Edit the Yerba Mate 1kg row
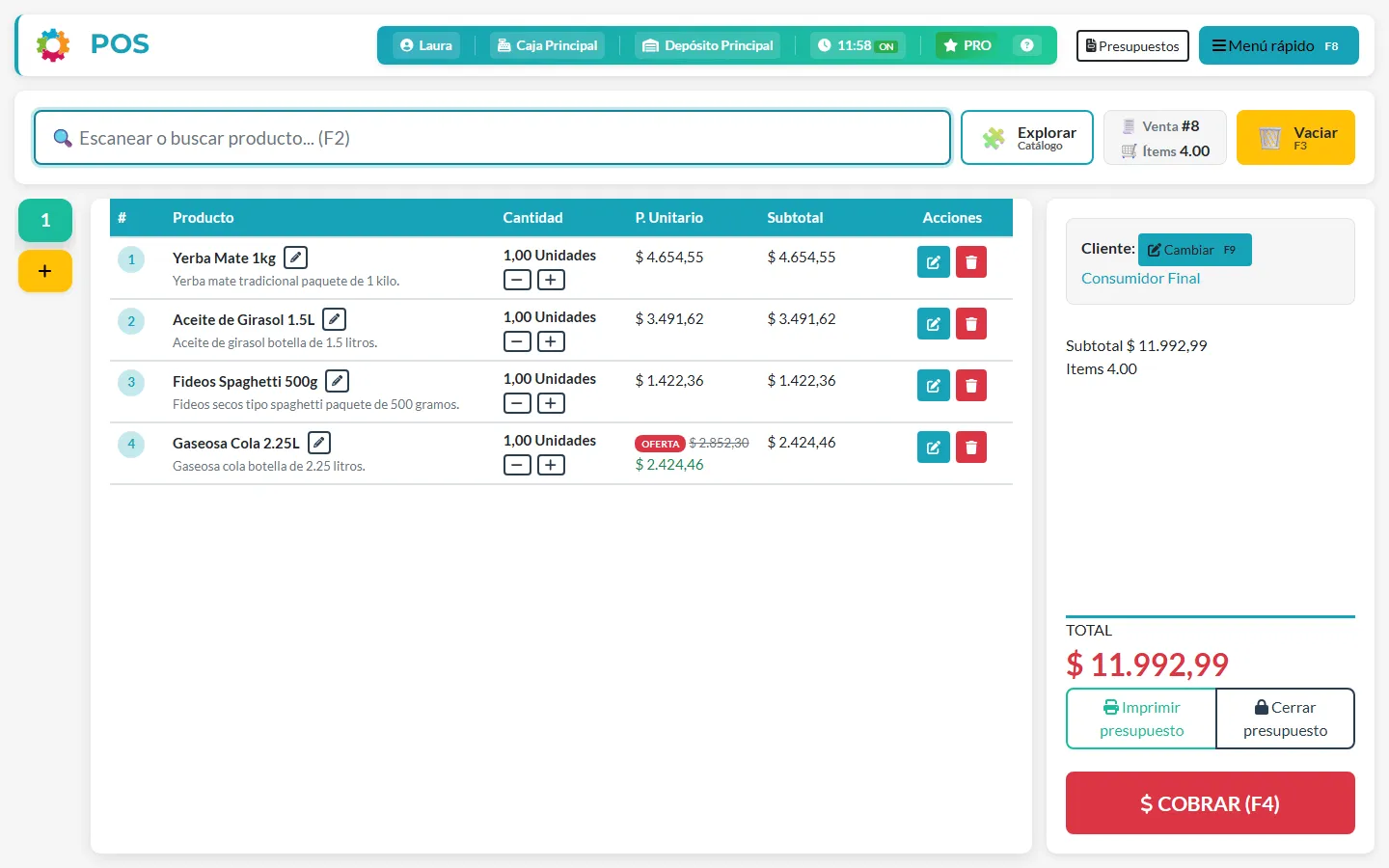This screenshot has height=868, width=1389. (933, 262)
